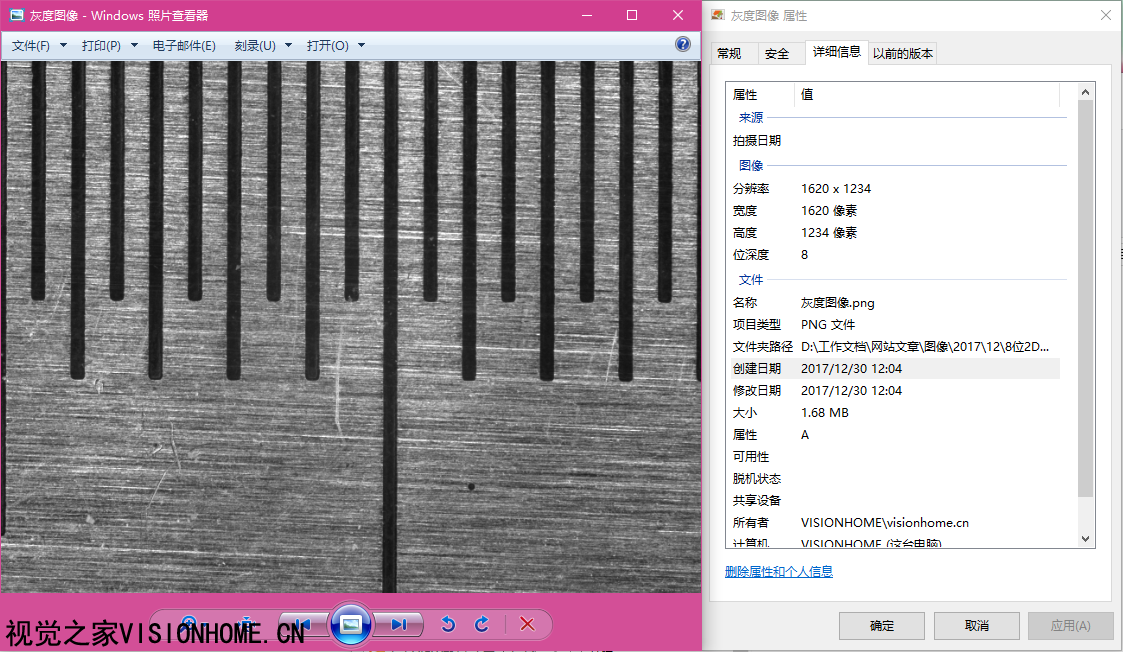This screenshot has height=652, width=1123.
Task: Click the 确定 button
Action: pos(882,626)
